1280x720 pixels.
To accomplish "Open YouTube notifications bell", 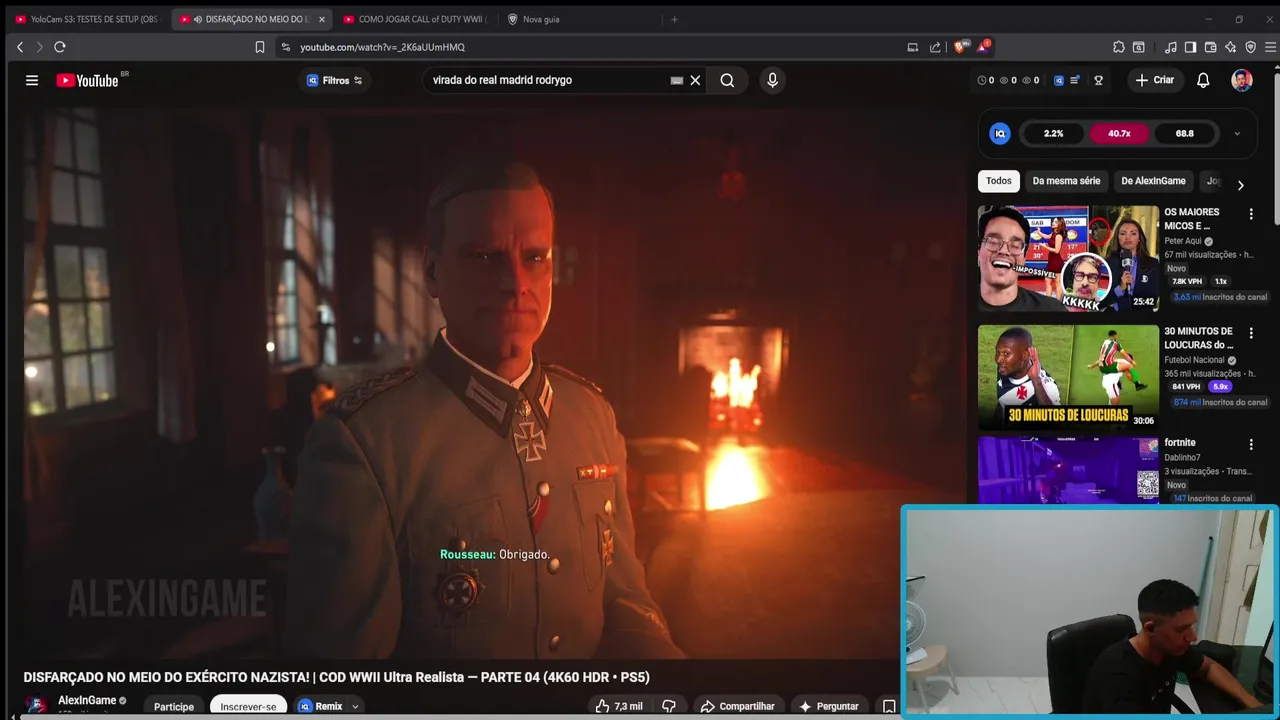I will (1203, 80).
